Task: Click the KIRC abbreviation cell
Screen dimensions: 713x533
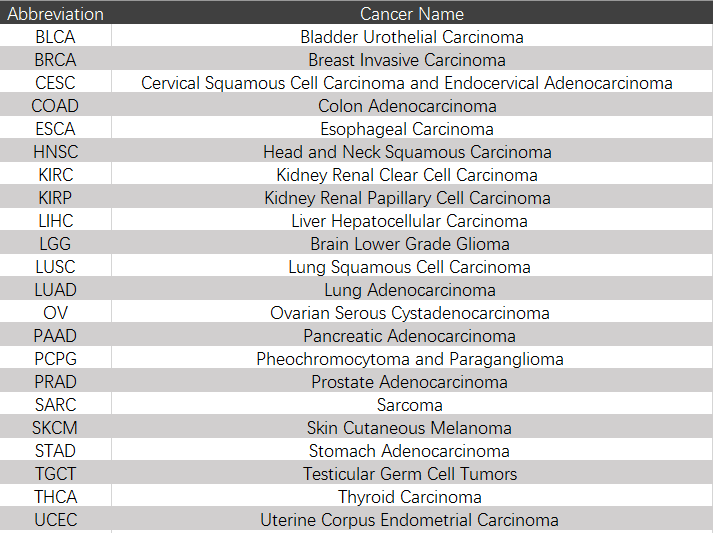Action: pos(55,175)
